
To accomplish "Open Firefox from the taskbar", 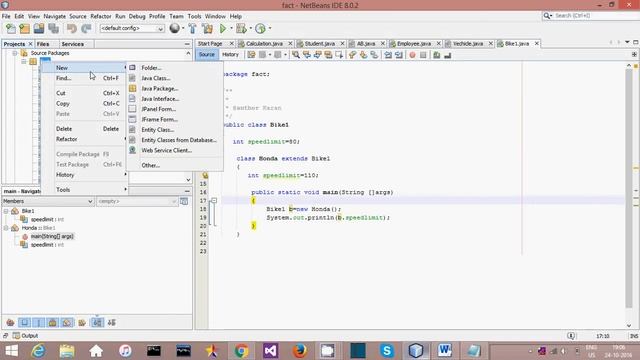I will click(x=300, y=351).
